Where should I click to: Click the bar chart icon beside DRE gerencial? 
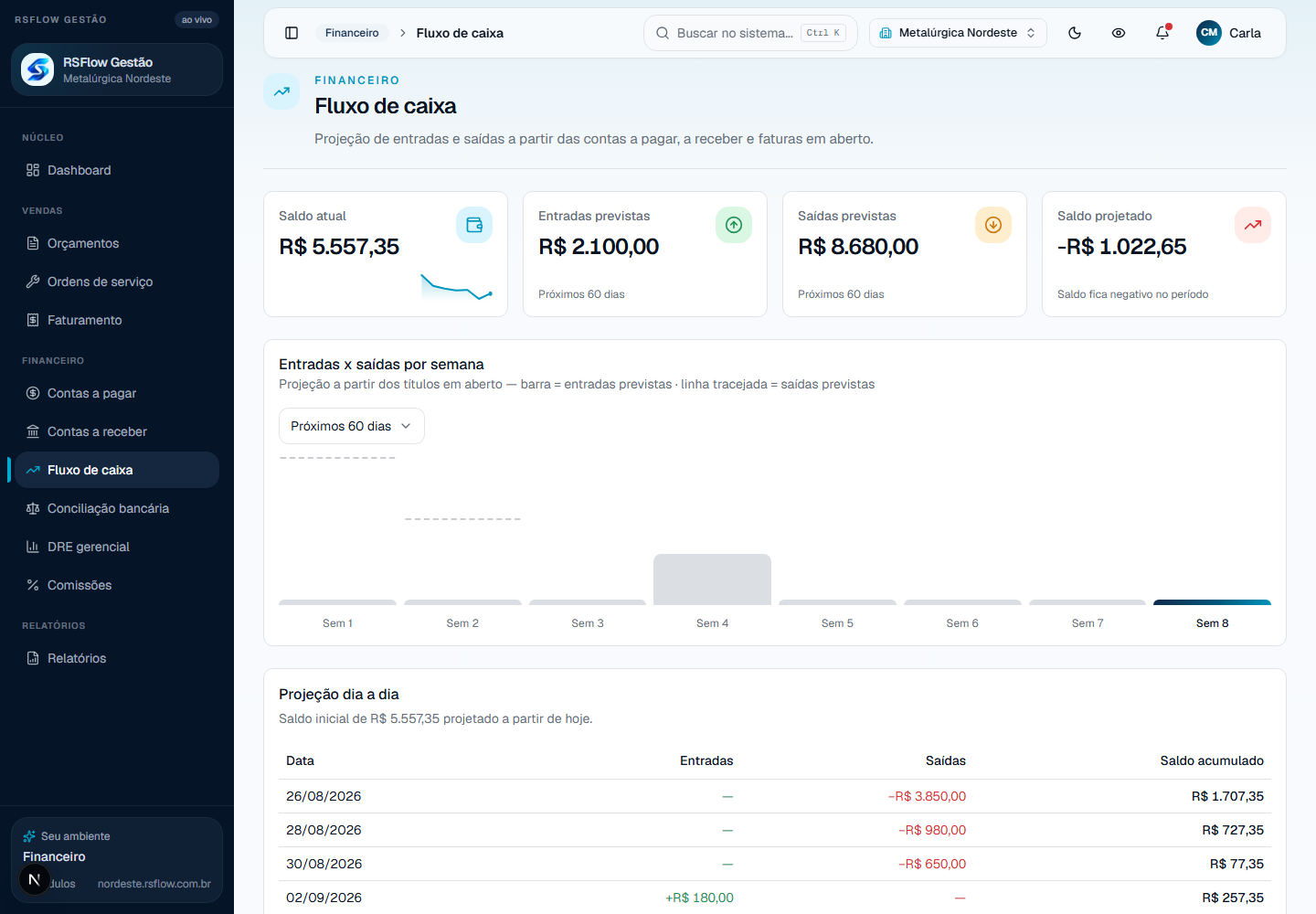[33, 547]
